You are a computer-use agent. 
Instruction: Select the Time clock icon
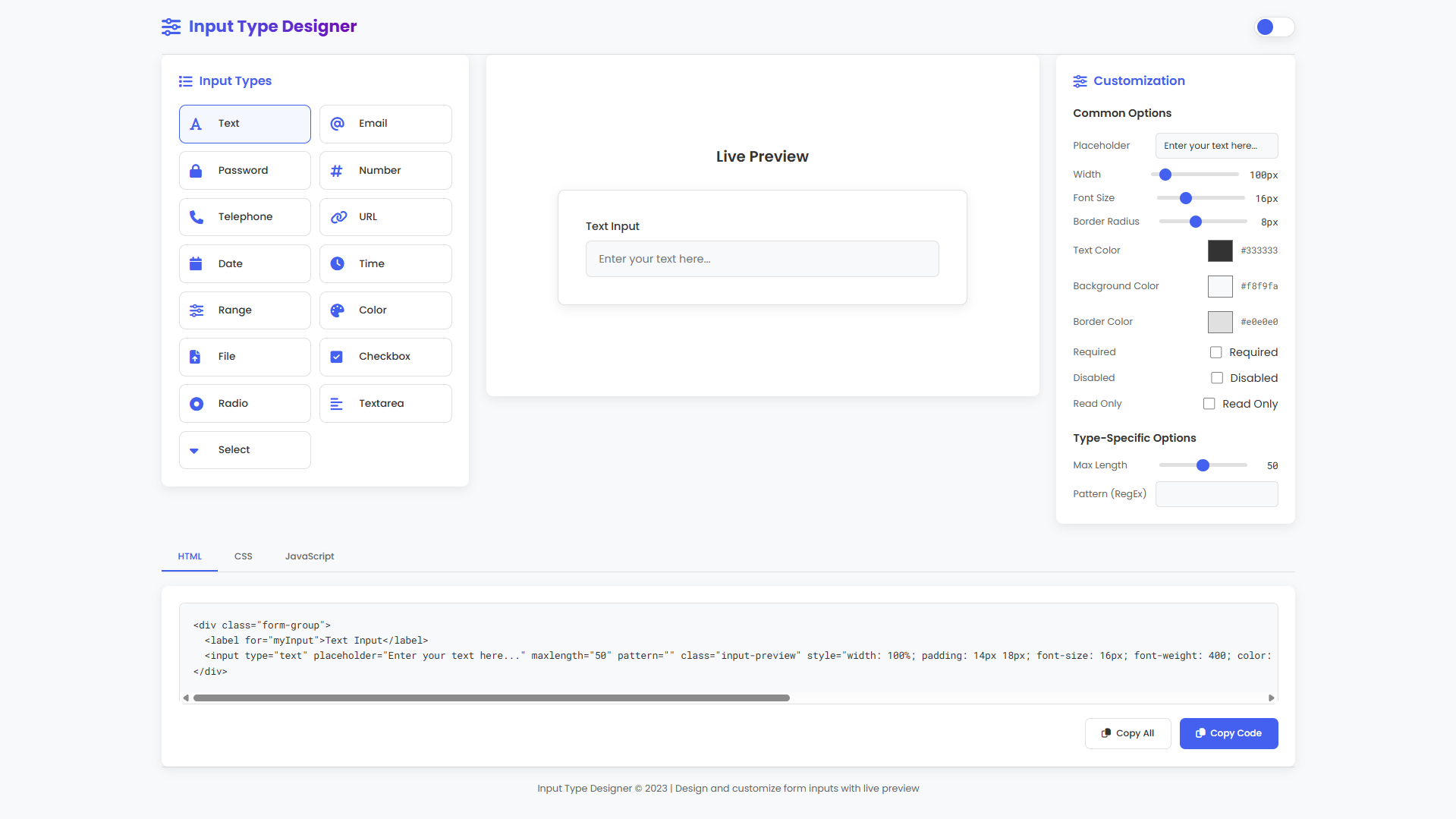point(338,263)
